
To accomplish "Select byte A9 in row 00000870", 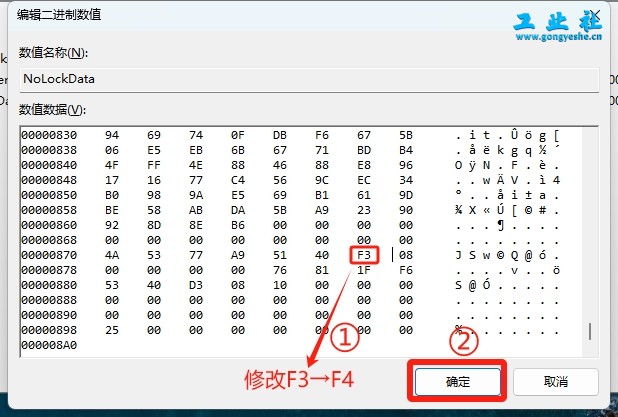I will pyautogui.click(x=238, y=255).
